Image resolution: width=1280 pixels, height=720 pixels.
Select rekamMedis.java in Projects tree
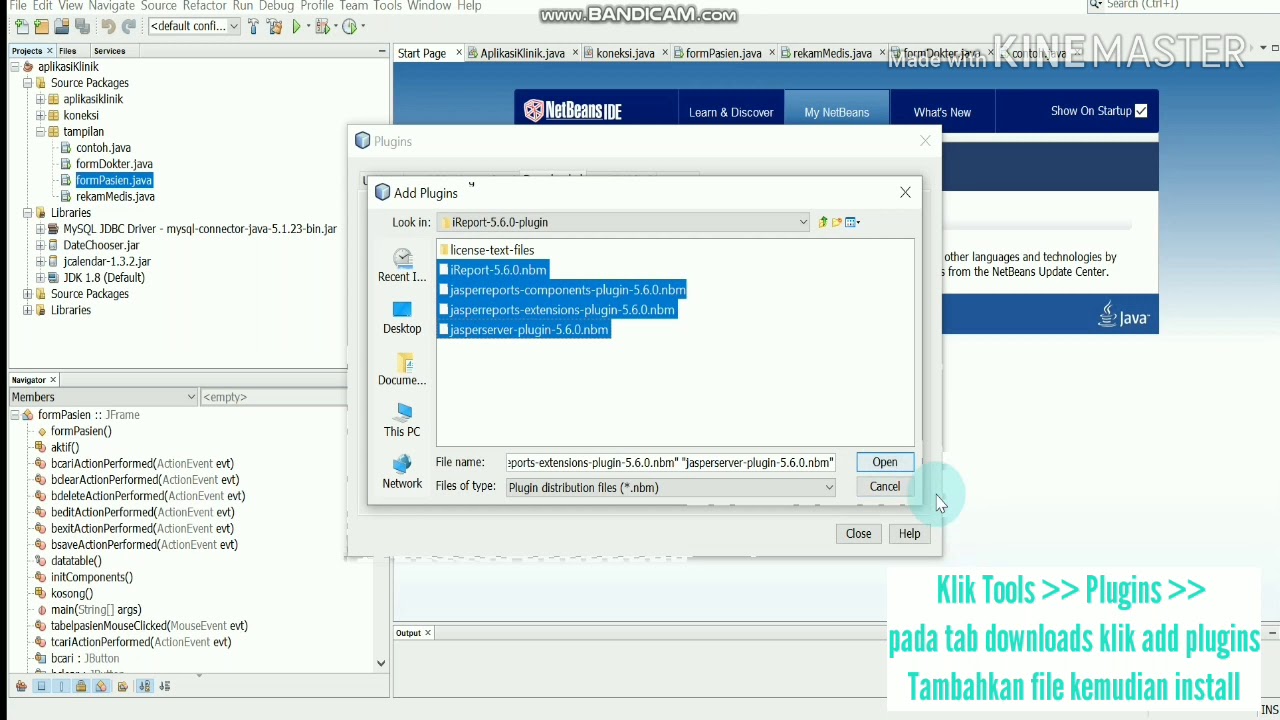click(115, 197)
